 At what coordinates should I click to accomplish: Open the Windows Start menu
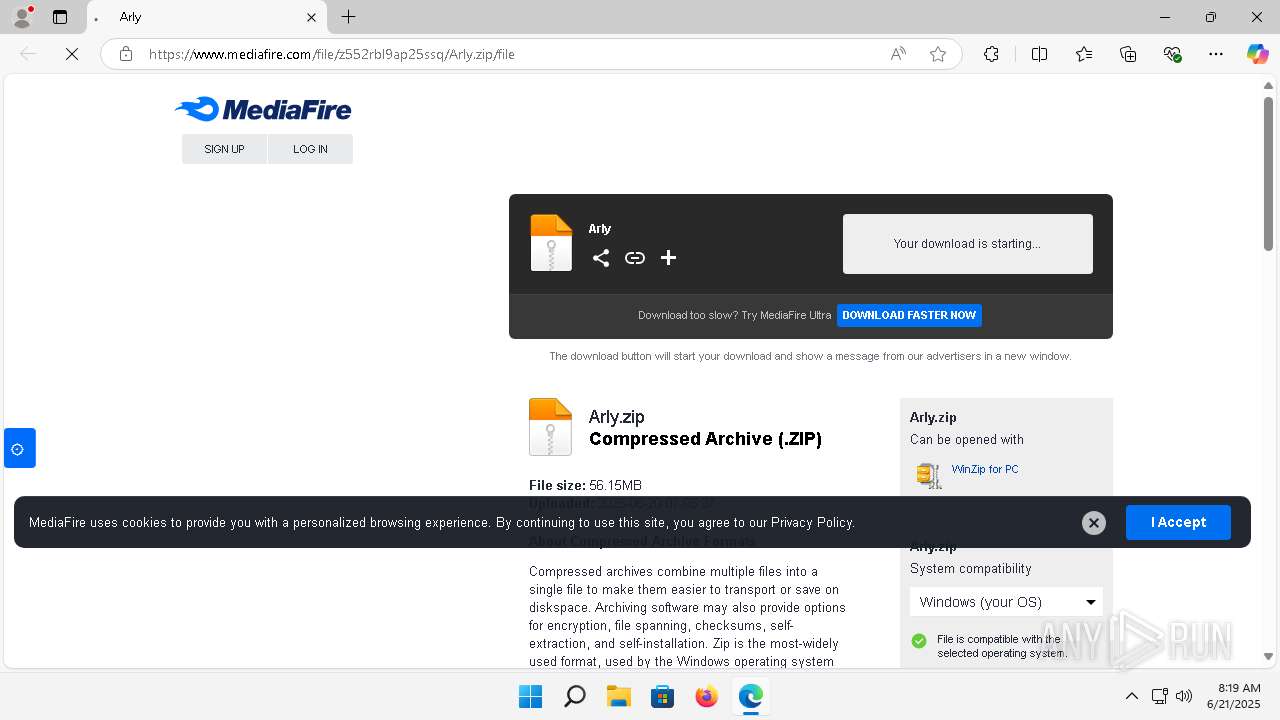click(530, 696)
